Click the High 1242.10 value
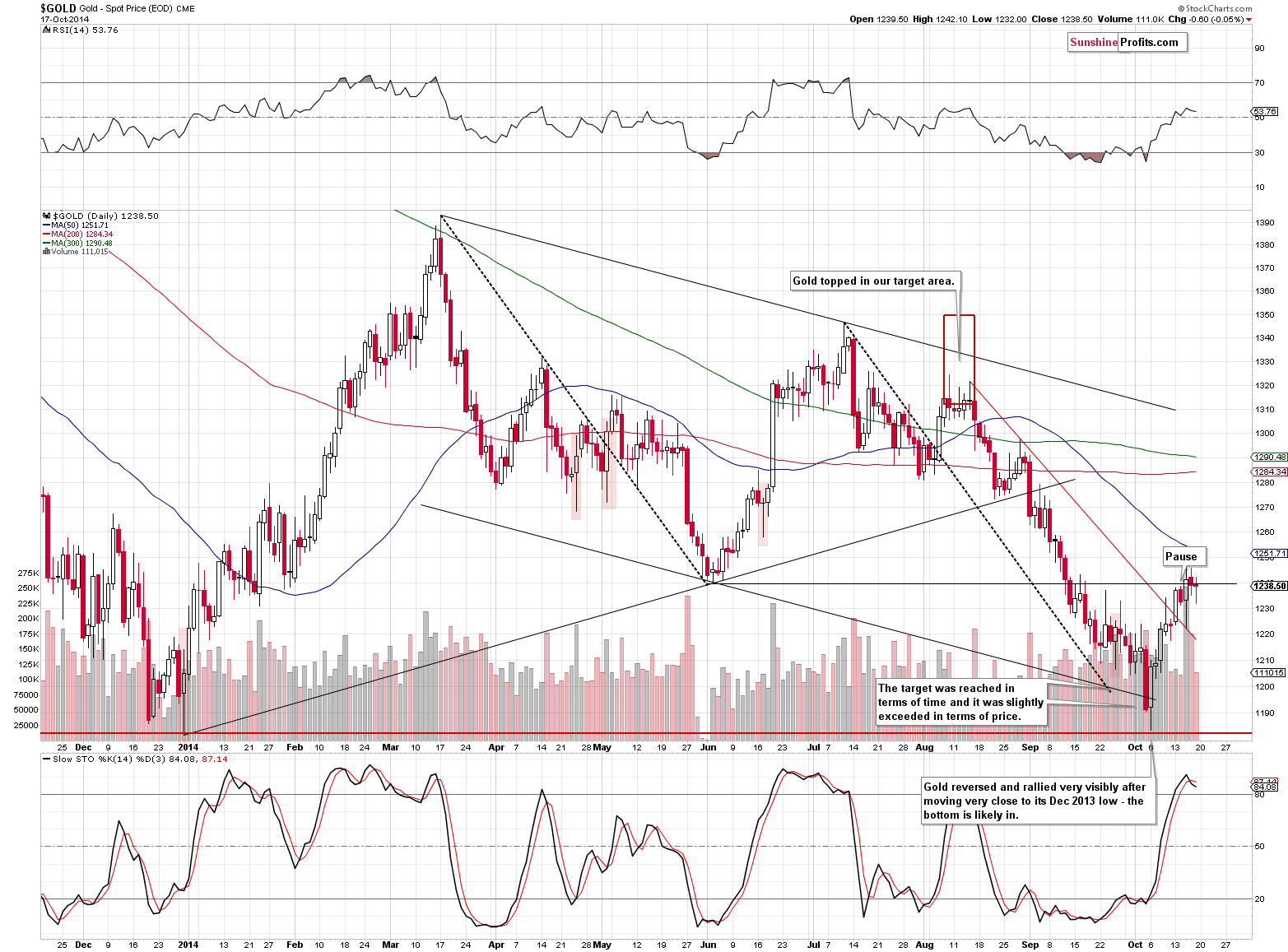The image size is (1288, 952). (x=941, y=19)
